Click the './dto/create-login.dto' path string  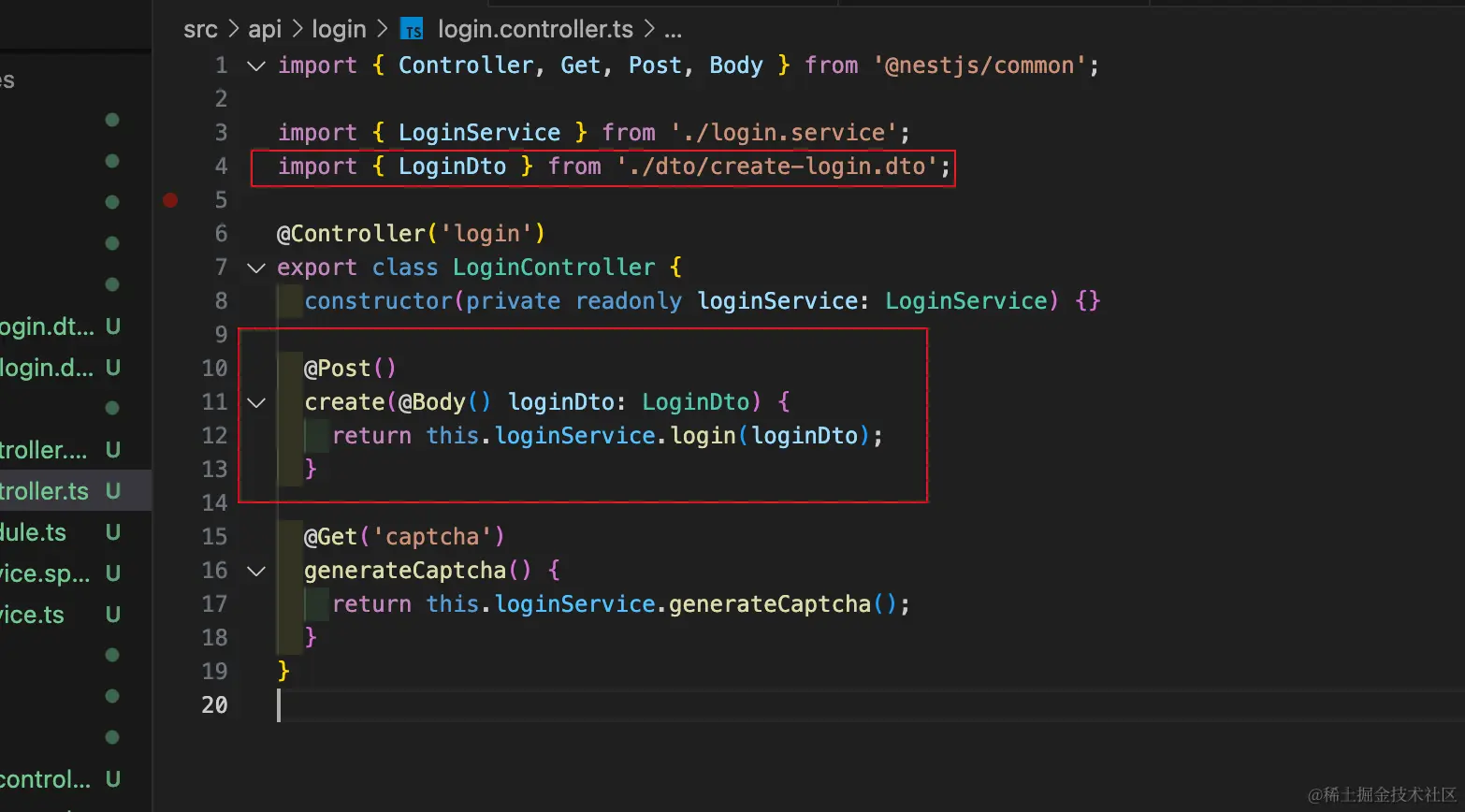pos(777,167)
